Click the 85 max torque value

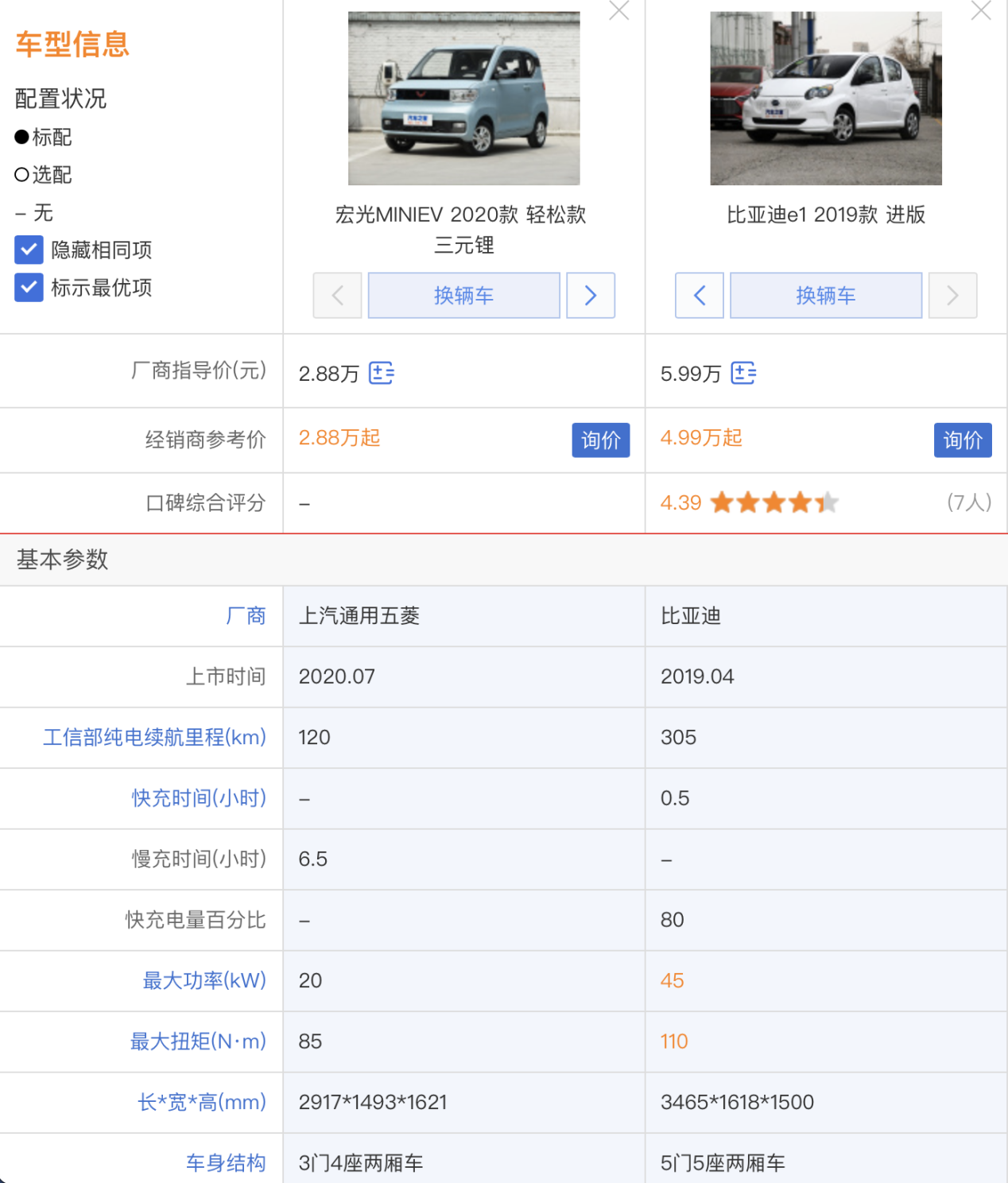(310, 1041)
